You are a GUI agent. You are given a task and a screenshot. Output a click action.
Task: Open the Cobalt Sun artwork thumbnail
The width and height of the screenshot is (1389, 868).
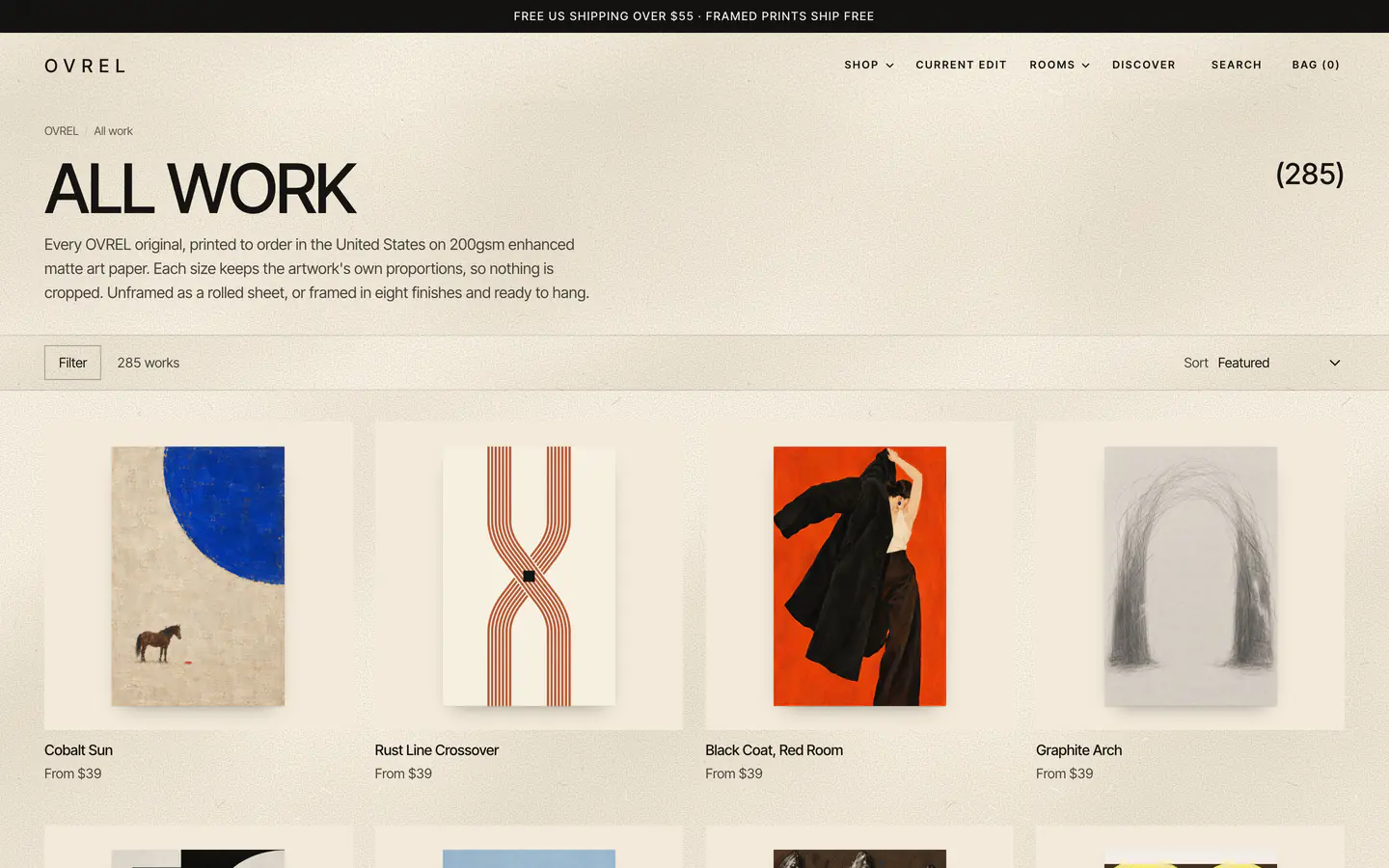[x=198, y=576]
